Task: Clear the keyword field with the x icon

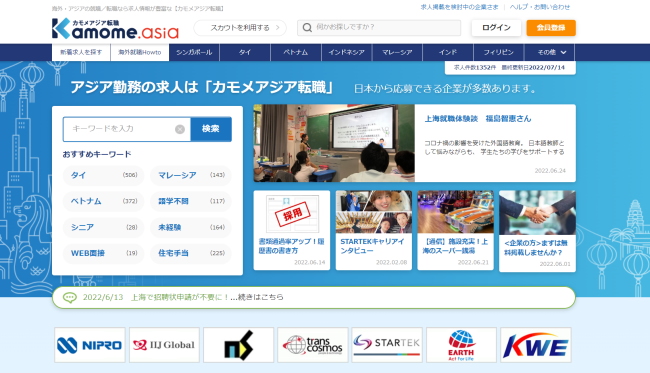Action: pos(180,129)
